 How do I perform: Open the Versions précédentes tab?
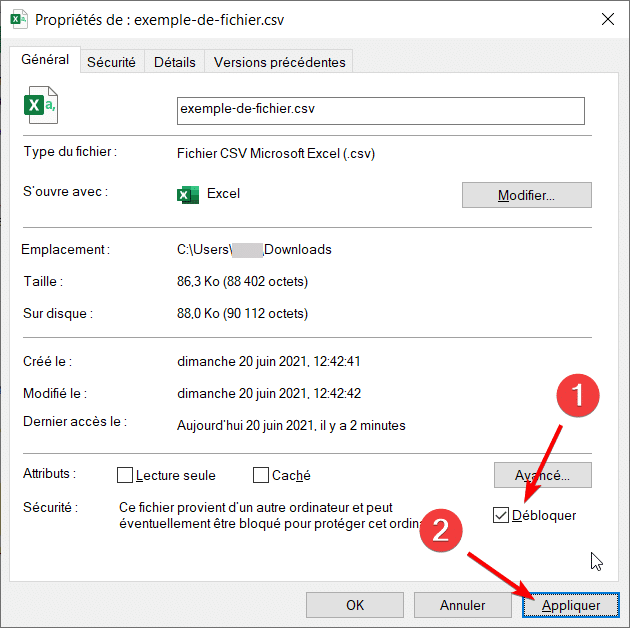tap(279, 62)
